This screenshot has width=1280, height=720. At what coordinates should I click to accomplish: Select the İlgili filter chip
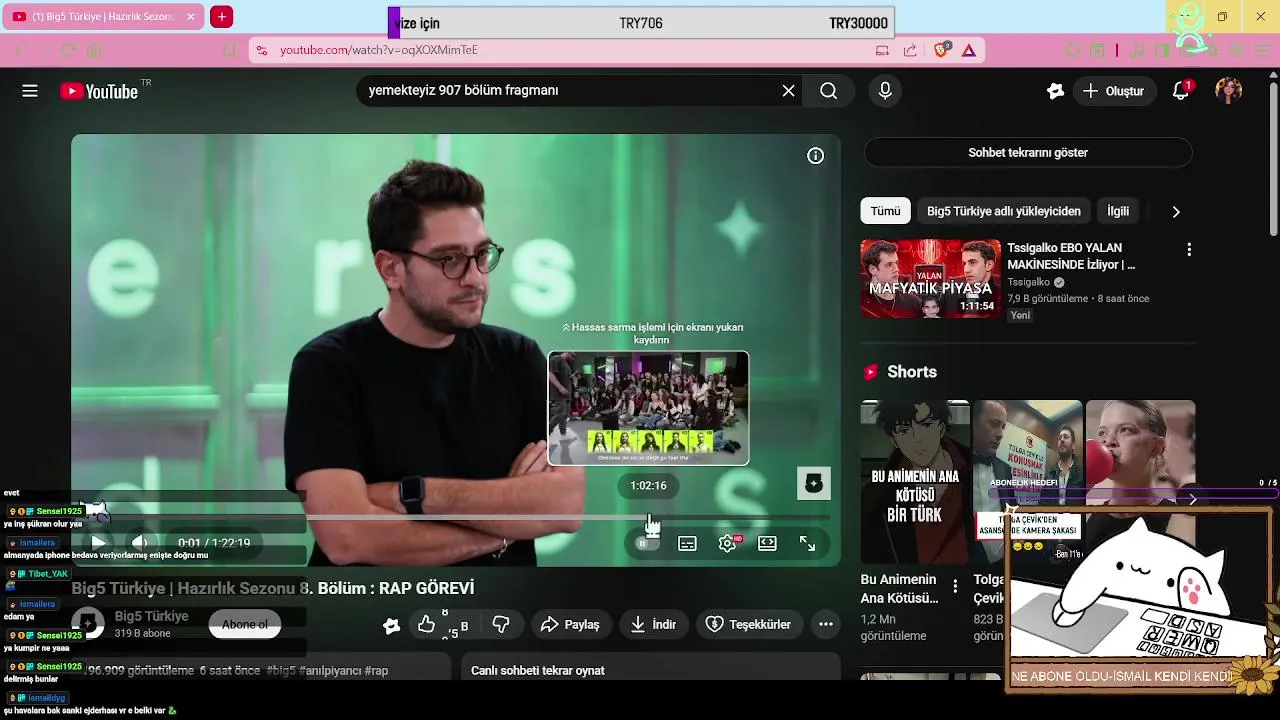point(1118,211)
